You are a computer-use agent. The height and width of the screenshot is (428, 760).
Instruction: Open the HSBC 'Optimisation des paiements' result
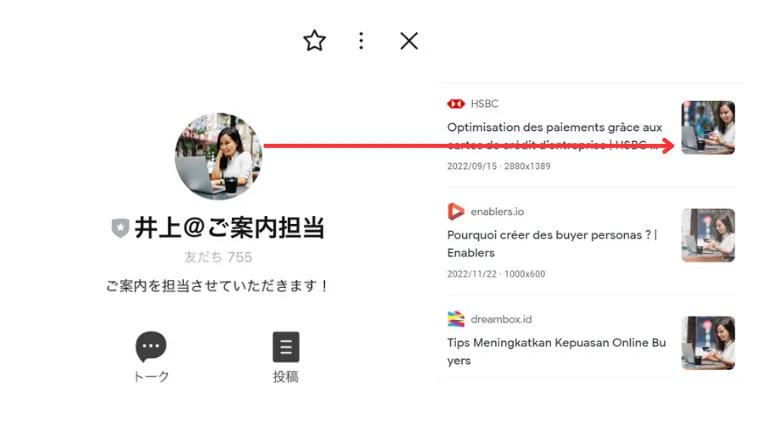(555, 136)
